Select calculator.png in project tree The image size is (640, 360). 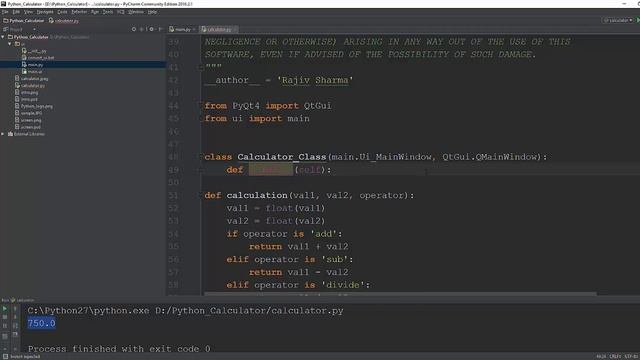point(31,79)
